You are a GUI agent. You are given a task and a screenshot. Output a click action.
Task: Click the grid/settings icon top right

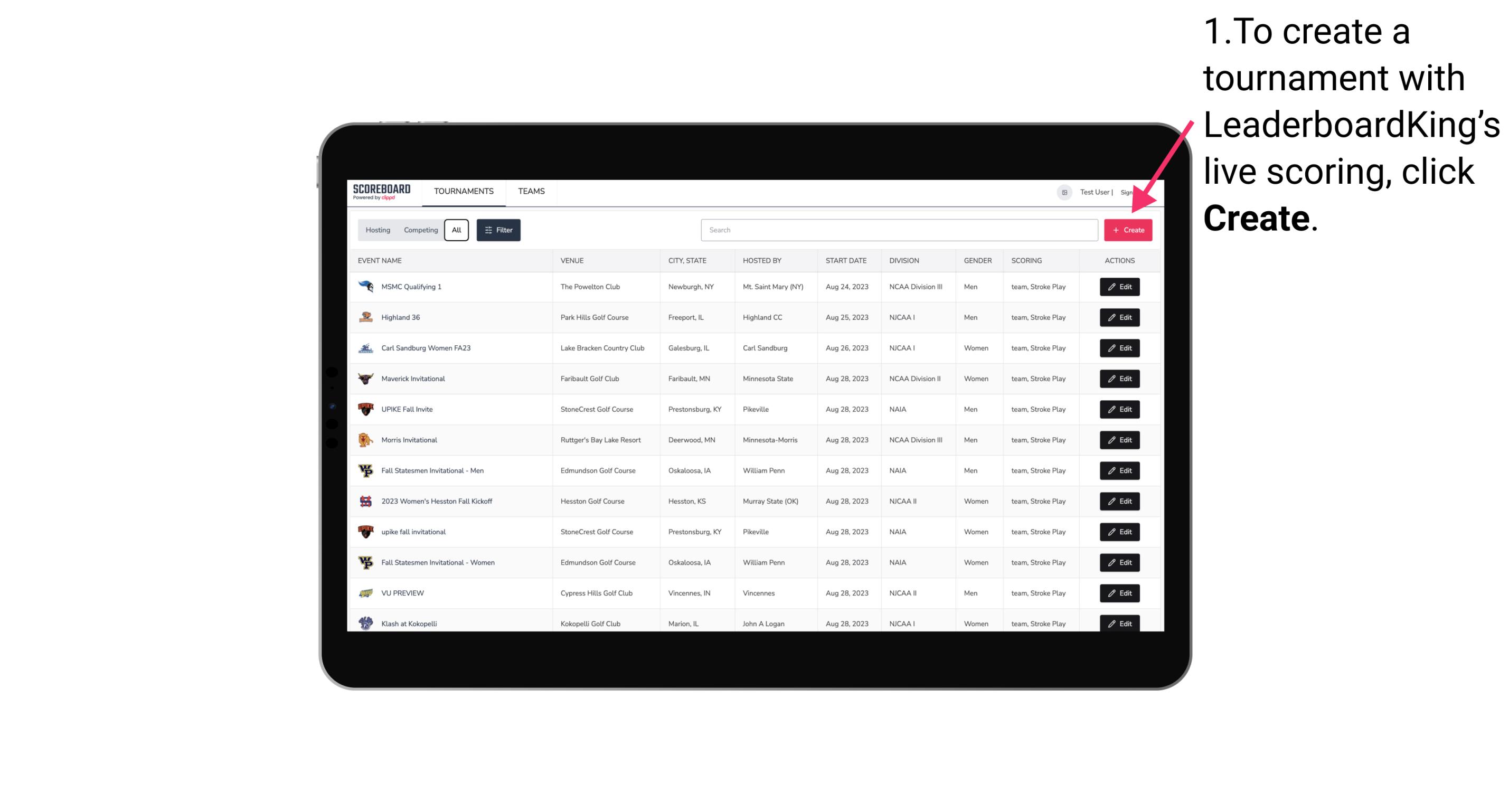(x=1063, y=191)
